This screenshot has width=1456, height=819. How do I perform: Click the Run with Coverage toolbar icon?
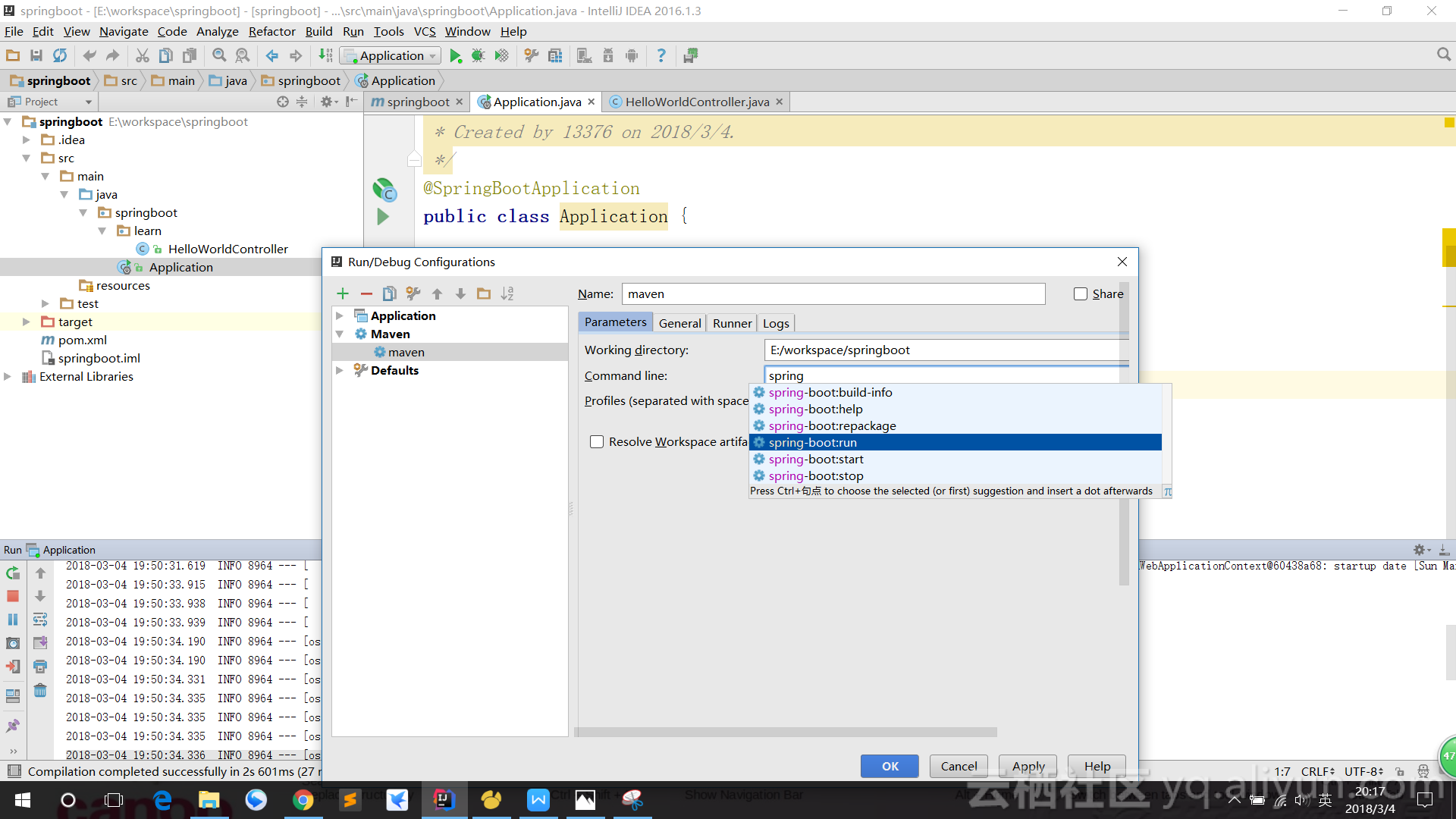(x=501, y=56)
